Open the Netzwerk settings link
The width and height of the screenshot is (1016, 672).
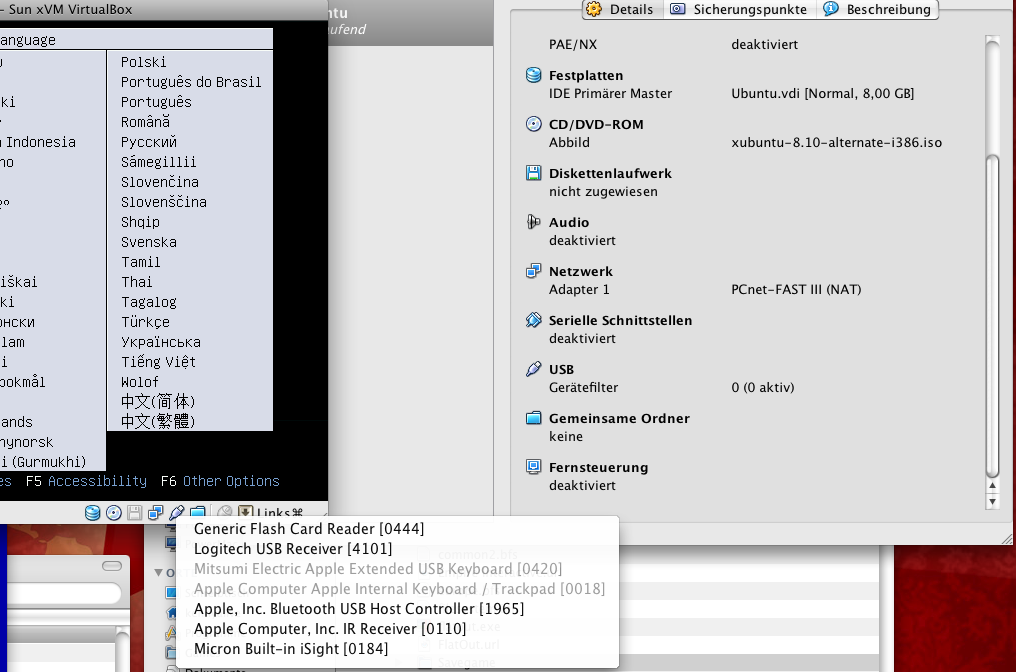point(581,272)
